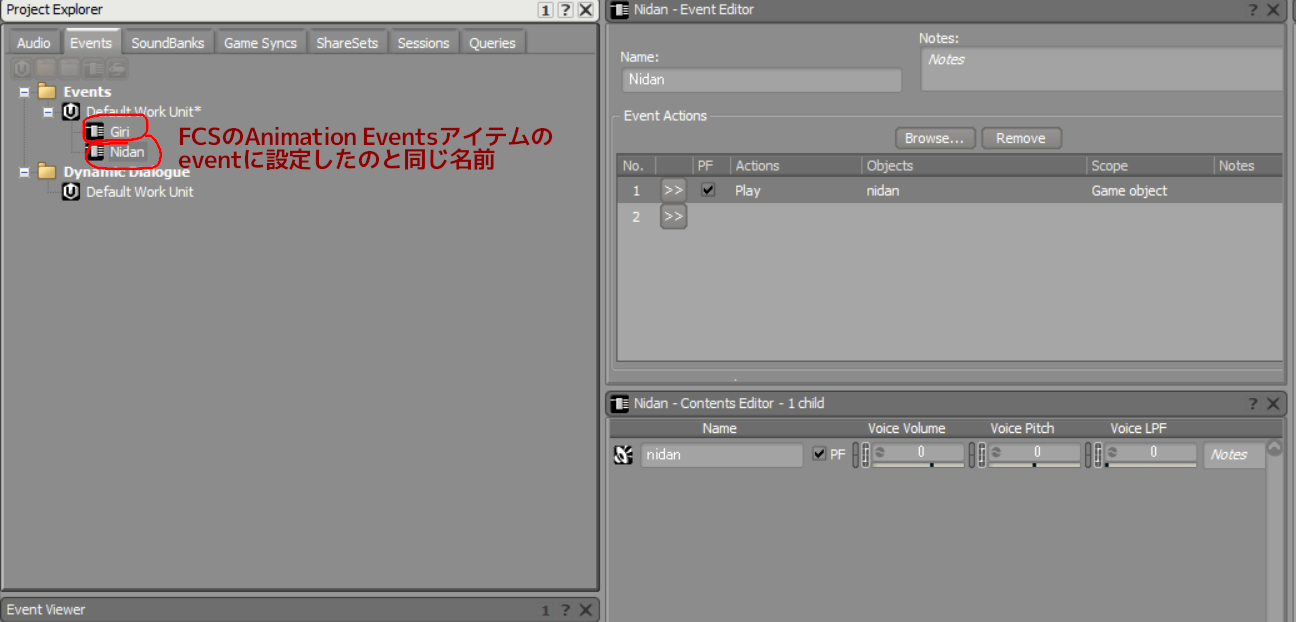The height and width of the screenshot is (622, 1296).
Task: Switch to the Events tab
Action: (91, 43)
